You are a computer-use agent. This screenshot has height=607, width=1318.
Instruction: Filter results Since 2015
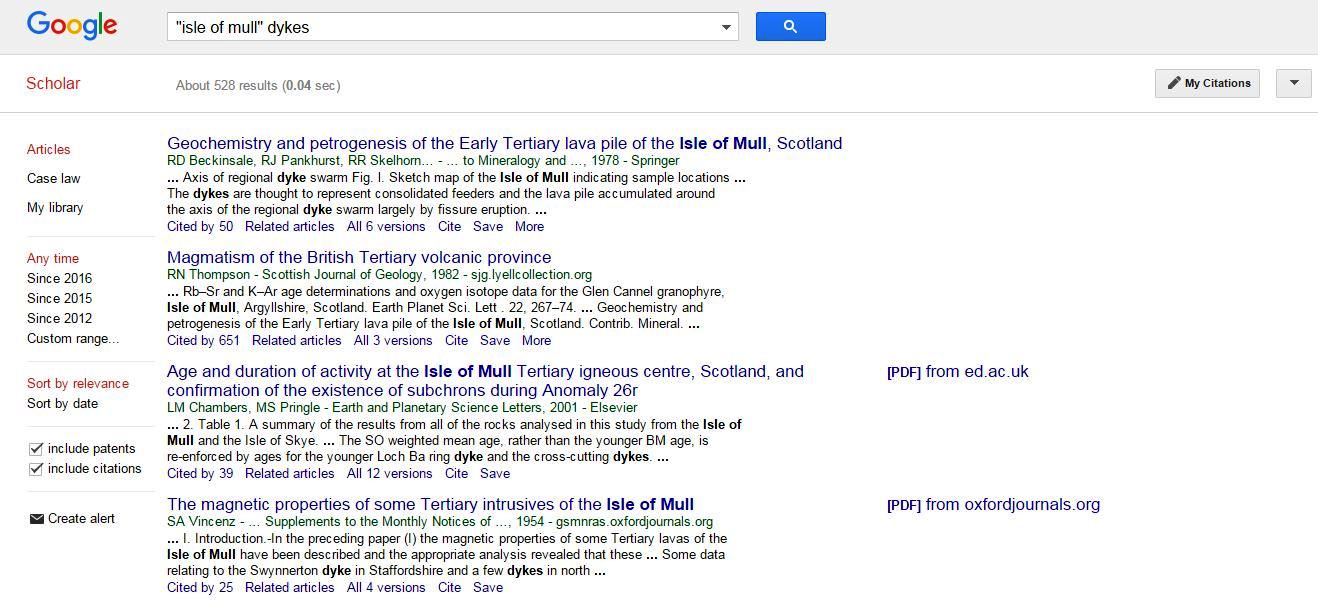point(59,299)
